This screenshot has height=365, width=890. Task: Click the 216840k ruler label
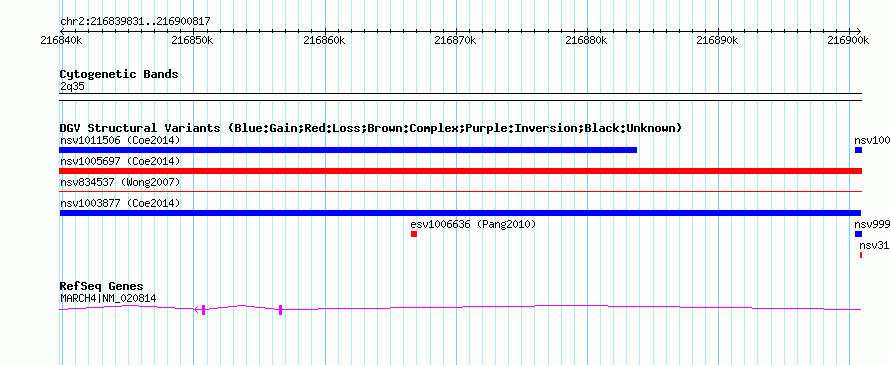(x=62, y=41)
